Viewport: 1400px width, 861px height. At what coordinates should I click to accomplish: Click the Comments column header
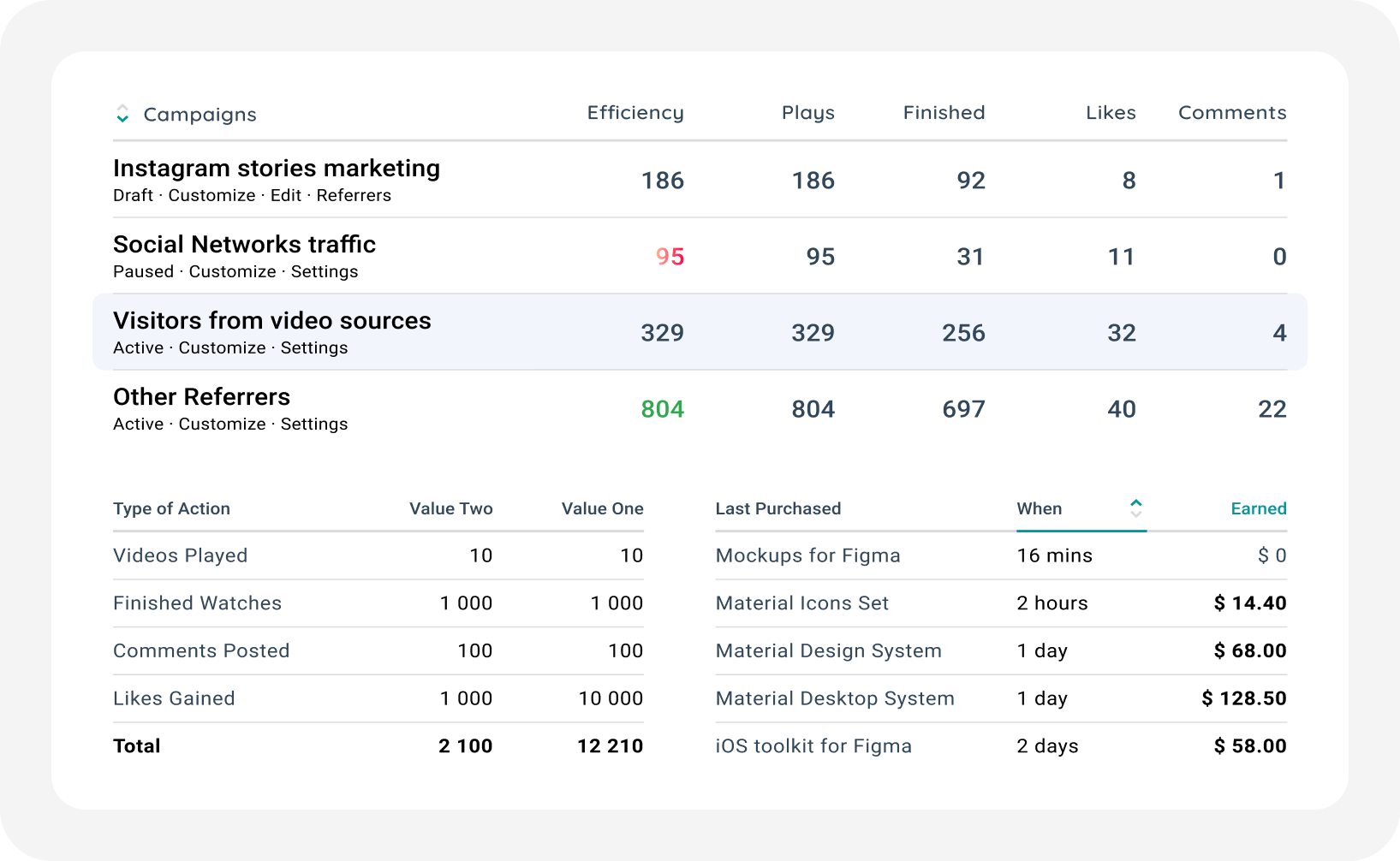(1232, 113)
